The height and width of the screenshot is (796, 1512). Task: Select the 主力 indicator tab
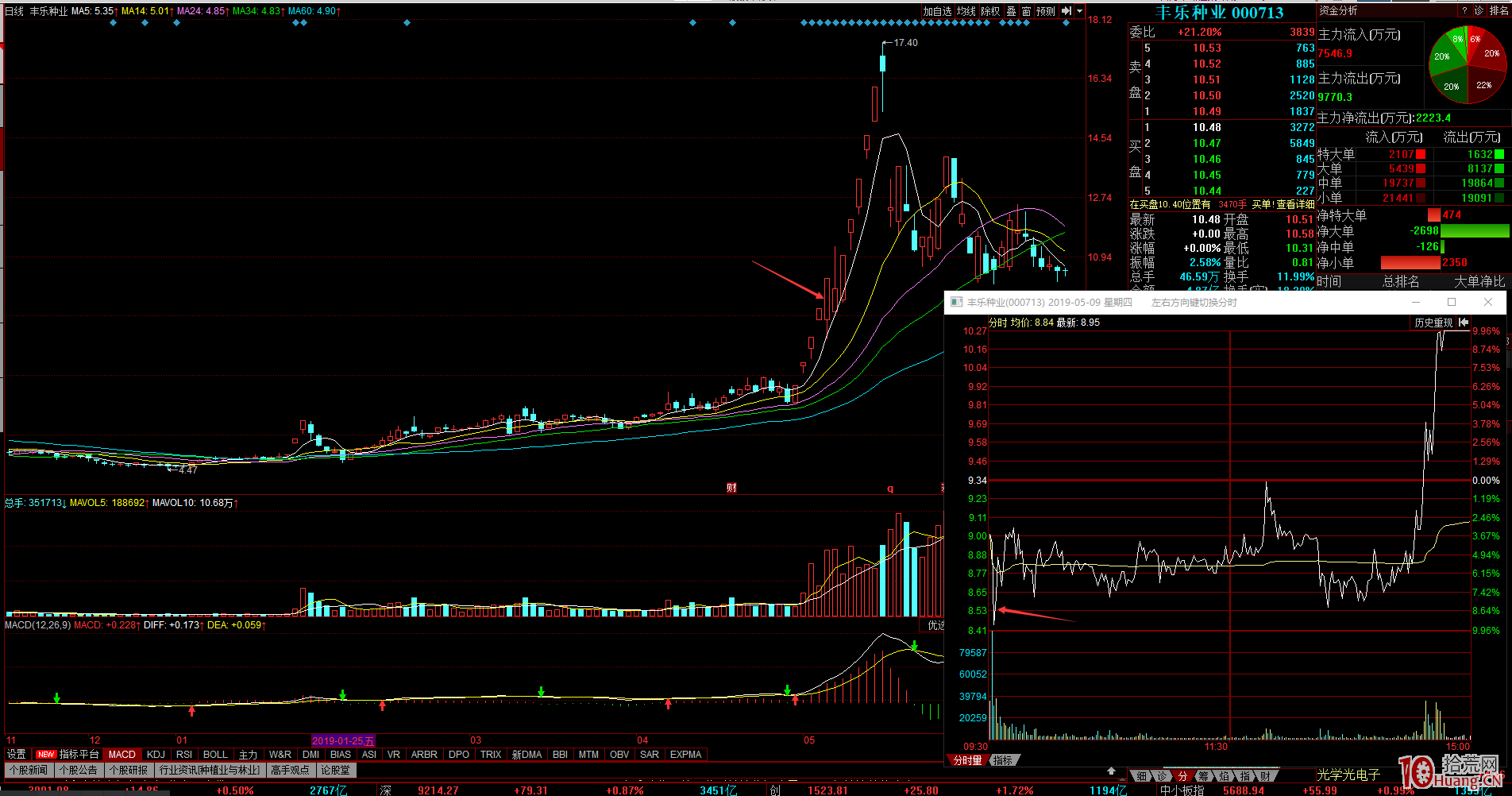pyautogui.click(x=249, y=754)
